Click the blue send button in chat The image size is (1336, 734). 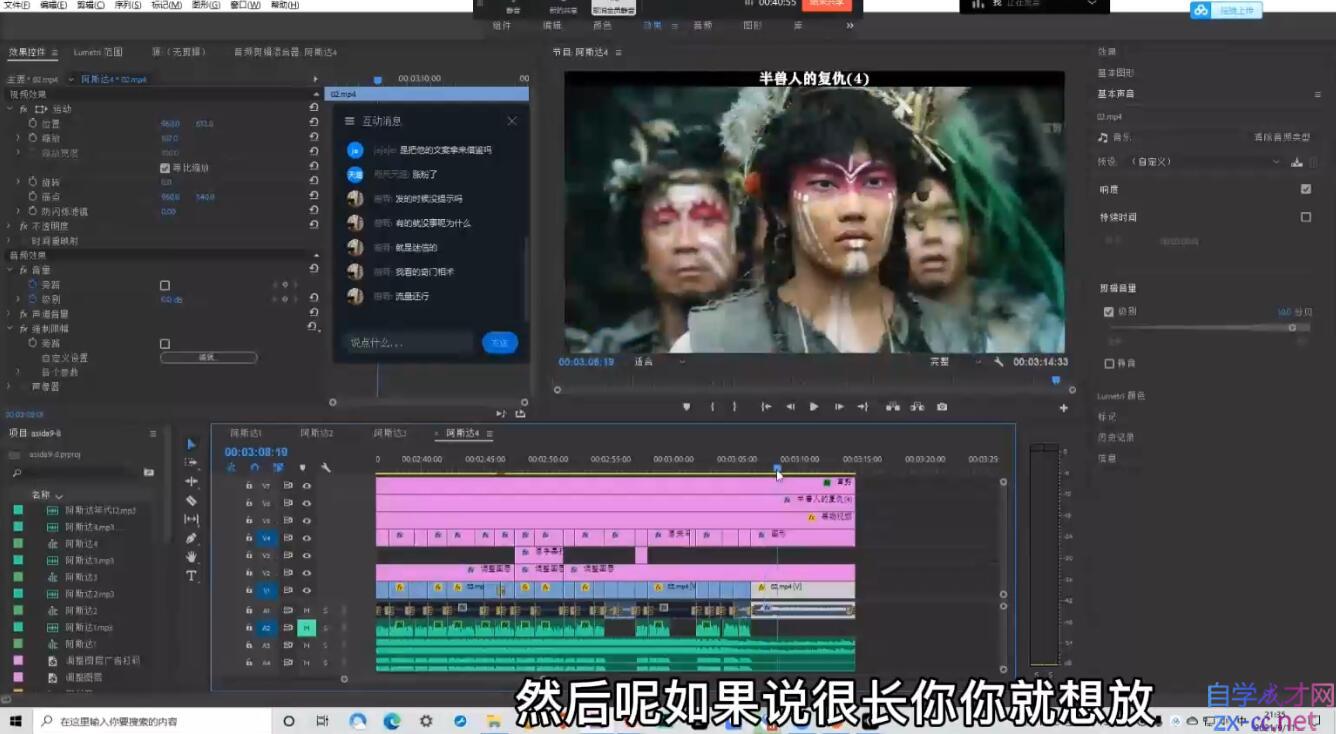pos(500,343)
